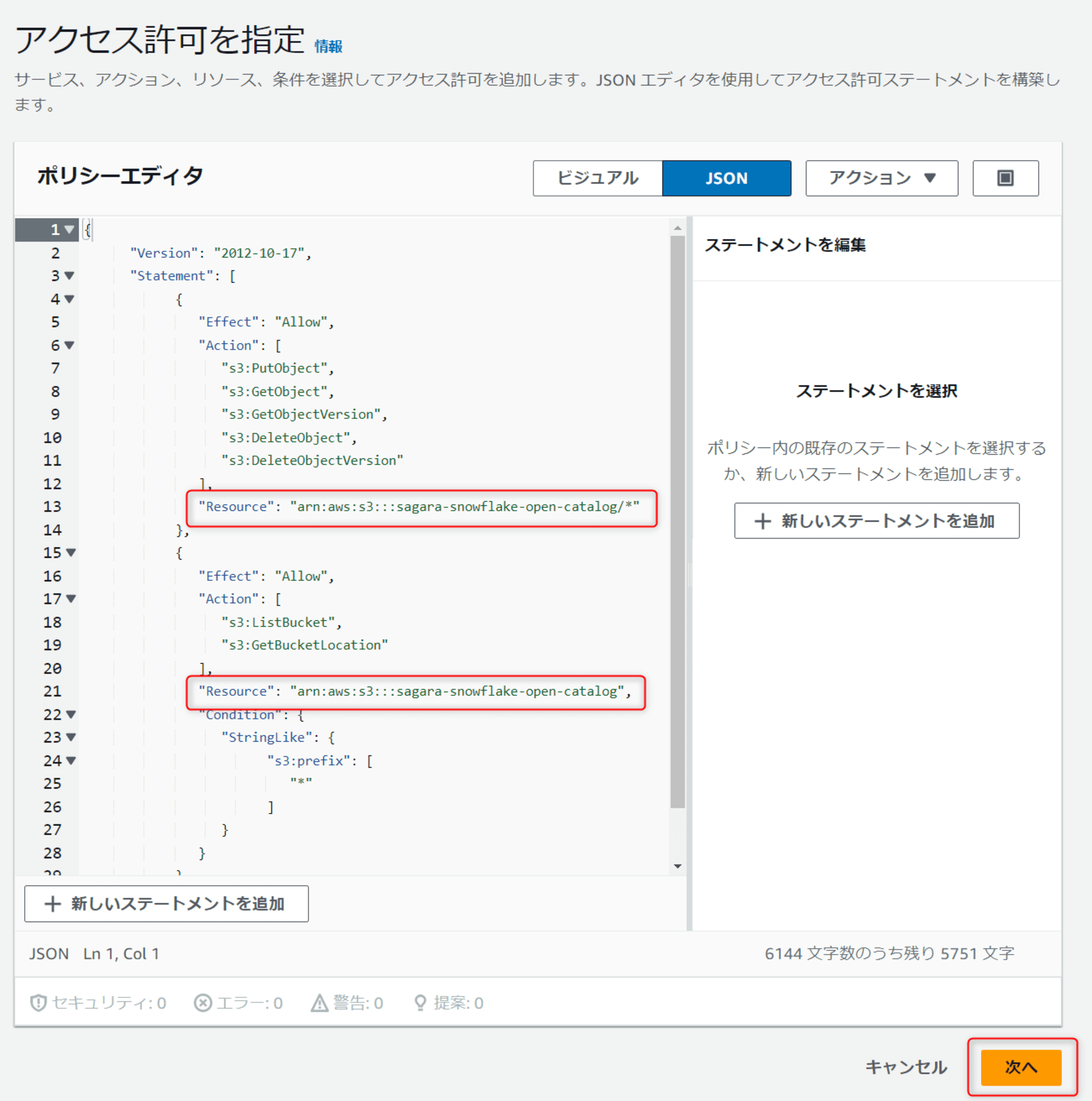Image resolution: width=1092 pixels, height=1101 pixels.
Task: Click the Resource value on line 21
Action: pos(457,691)
